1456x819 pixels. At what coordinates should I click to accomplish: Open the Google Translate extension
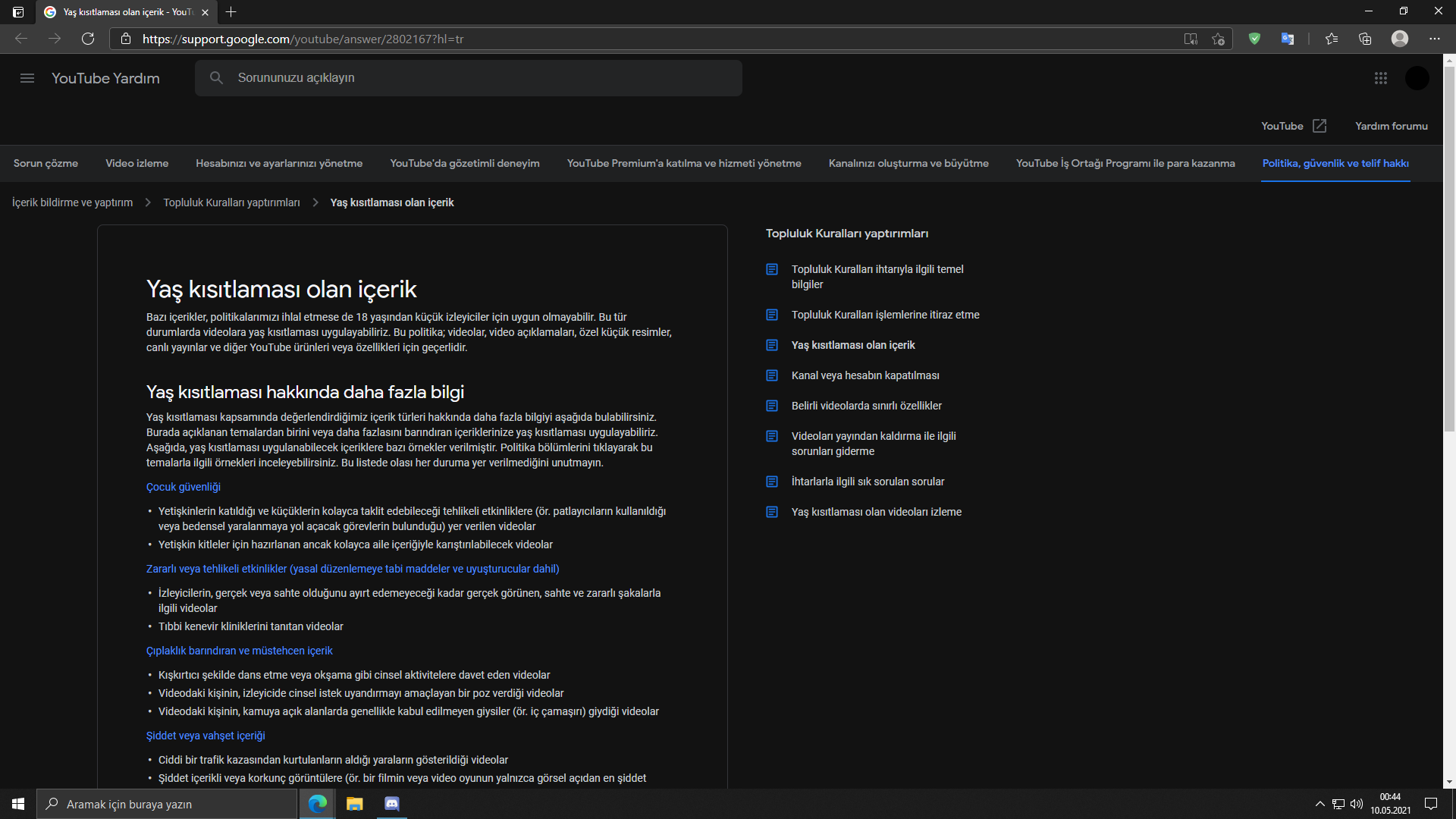click(1287, 39)
